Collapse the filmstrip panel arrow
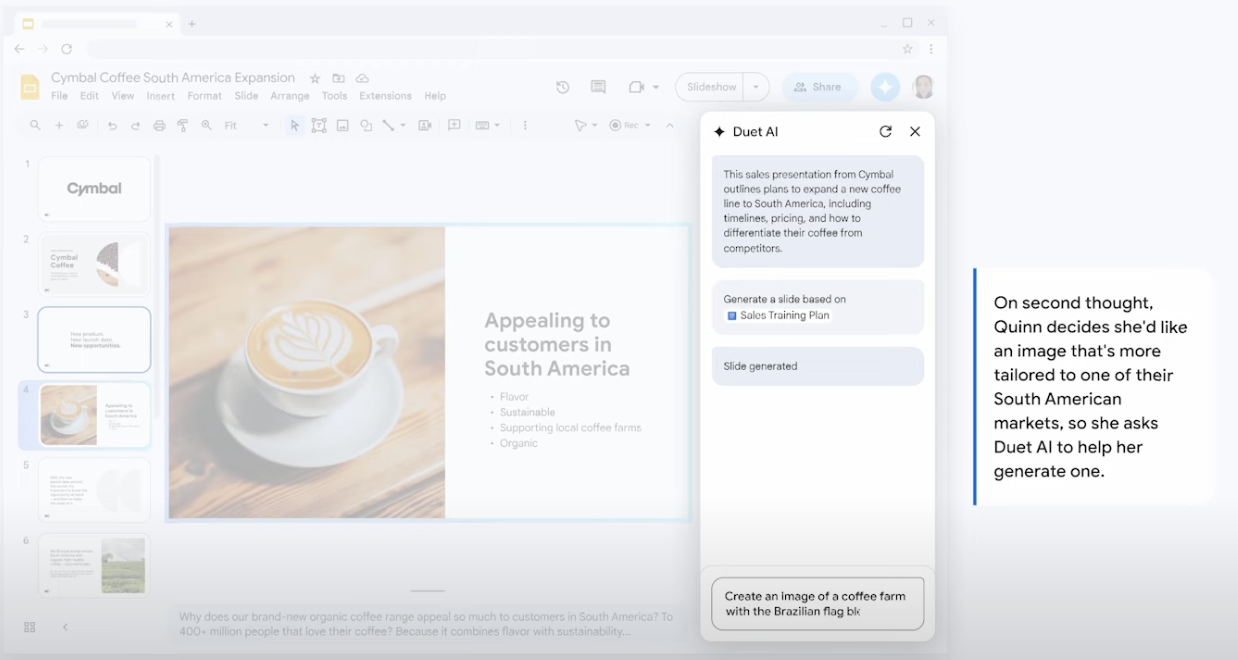Image resolution: width=1238 pixels, height=660 pixels. (x=65, y=627)
